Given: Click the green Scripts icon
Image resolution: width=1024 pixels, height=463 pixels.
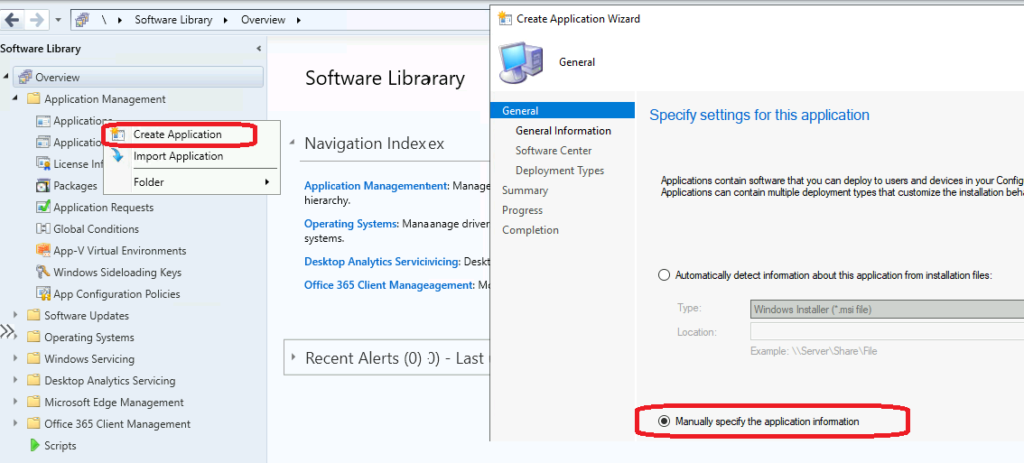Looking at the screenshot, I should point(35,445).
